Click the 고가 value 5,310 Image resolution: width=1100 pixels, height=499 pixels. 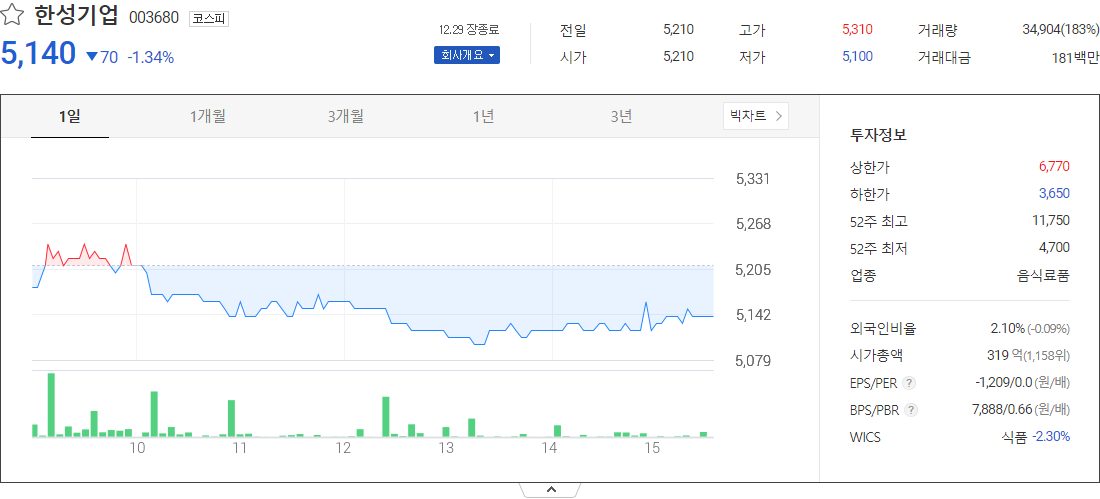click(857, 30)
